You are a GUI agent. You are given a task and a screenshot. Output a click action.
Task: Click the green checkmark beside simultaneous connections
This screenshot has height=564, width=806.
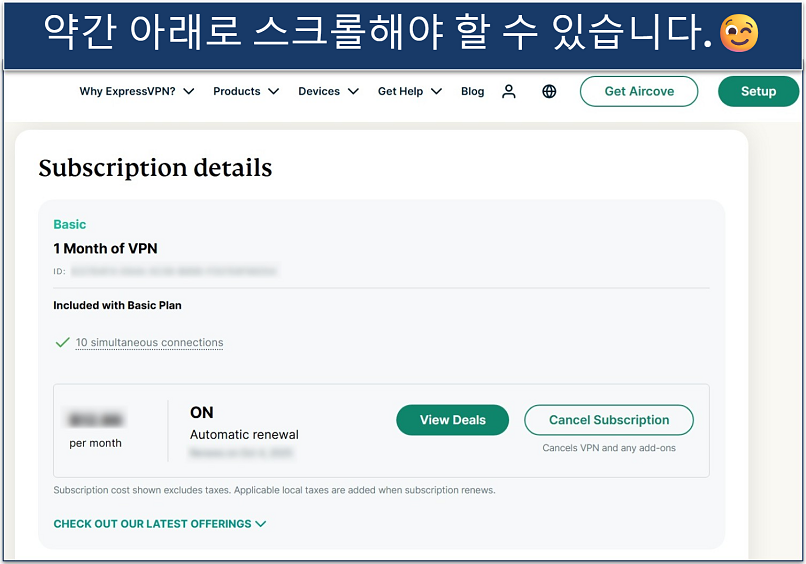[62, 342]
